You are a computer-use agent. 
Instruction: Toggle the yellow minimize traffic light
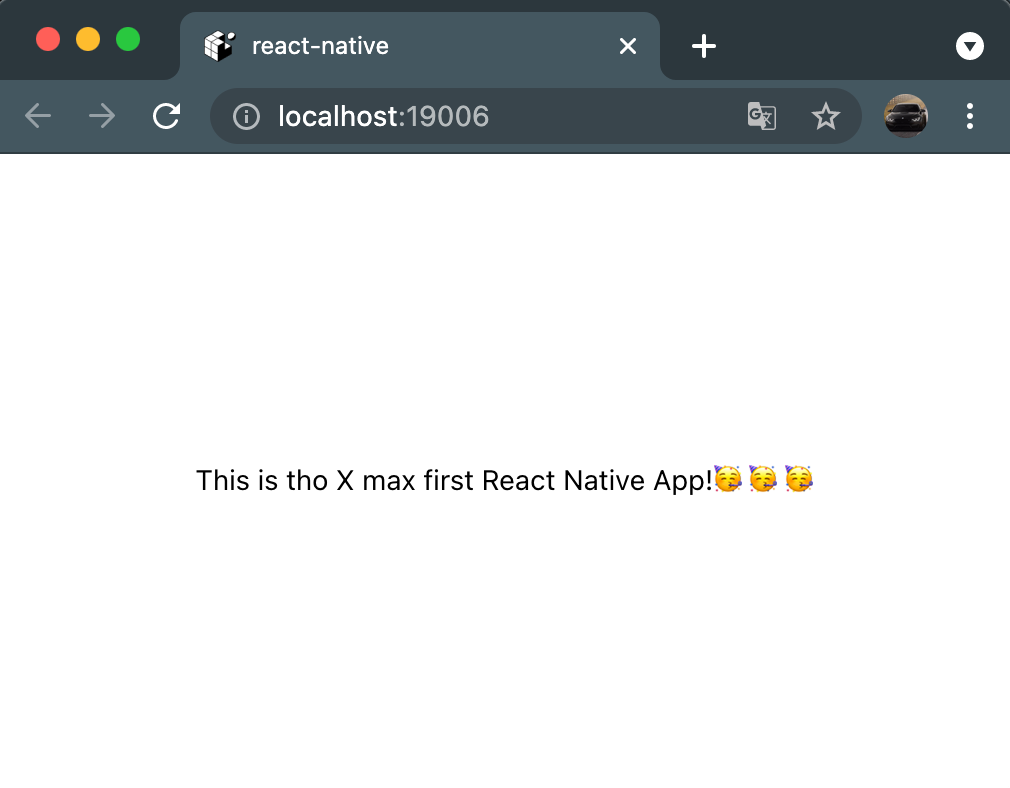tap(88, 39)
